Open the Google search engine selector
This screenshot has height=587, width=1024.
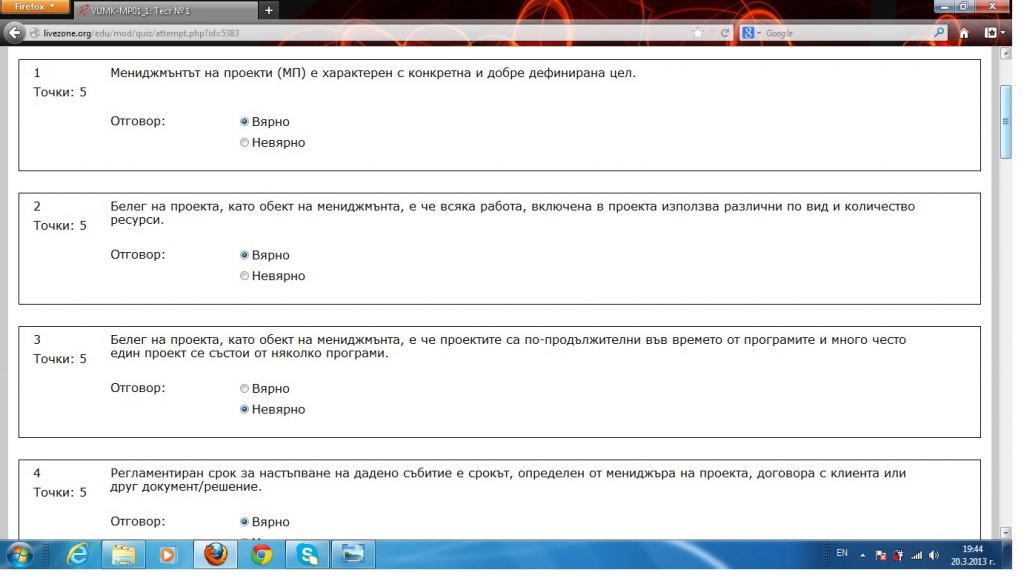click(751, 33)
